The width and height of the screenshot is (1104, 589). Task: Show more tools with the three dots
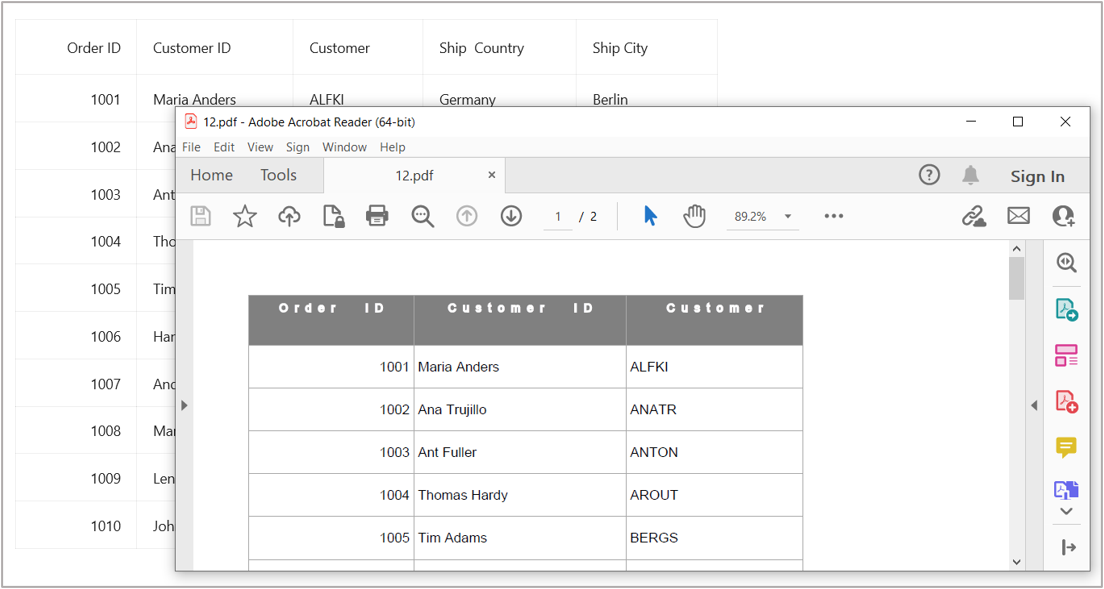(833, 216)
